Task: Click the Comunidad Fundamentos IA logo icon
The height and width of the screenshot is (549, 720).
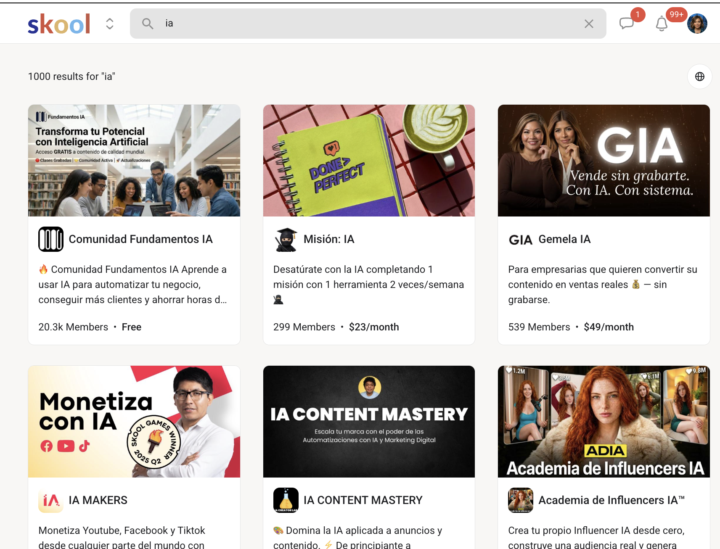Action: [51, 239]
